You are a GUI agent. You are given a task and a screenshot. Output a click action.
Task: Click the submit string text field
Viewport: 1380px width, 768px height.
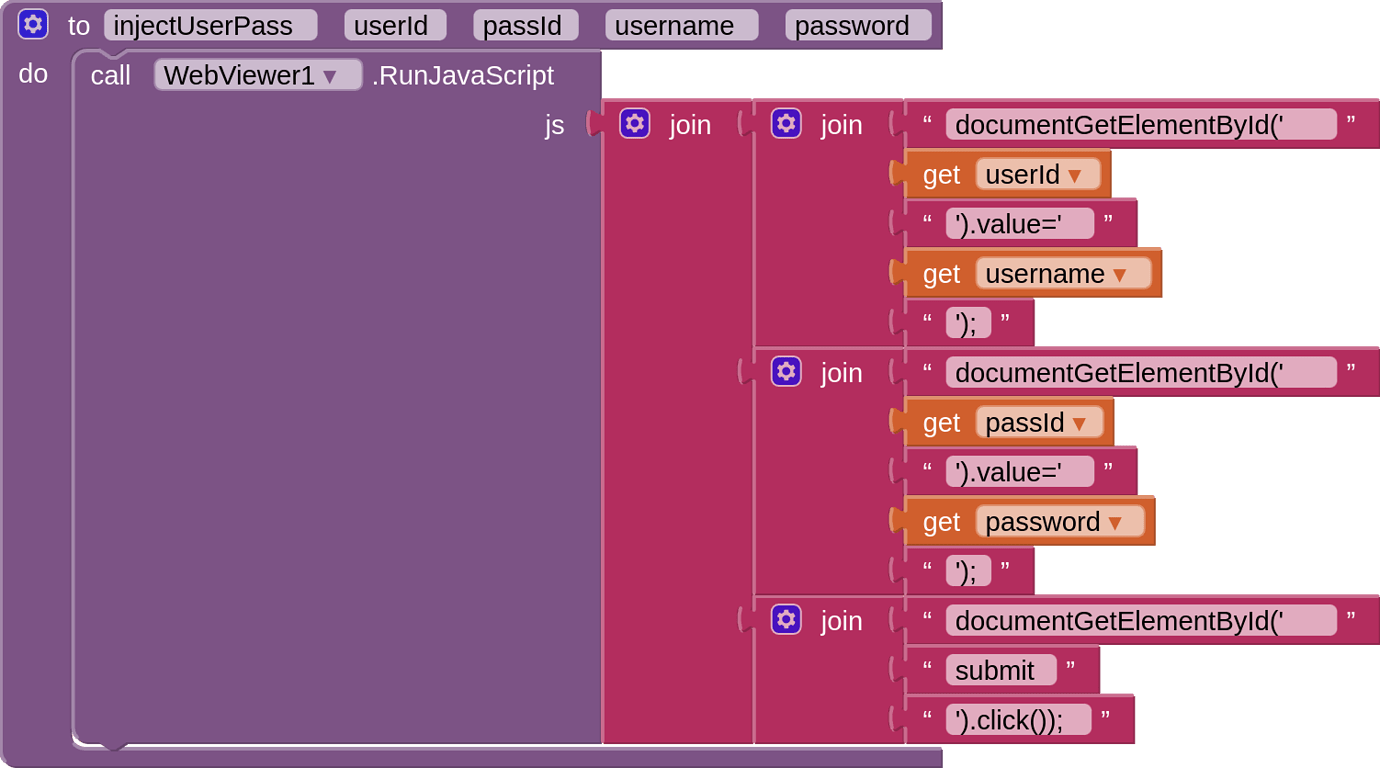[1000, 669]
